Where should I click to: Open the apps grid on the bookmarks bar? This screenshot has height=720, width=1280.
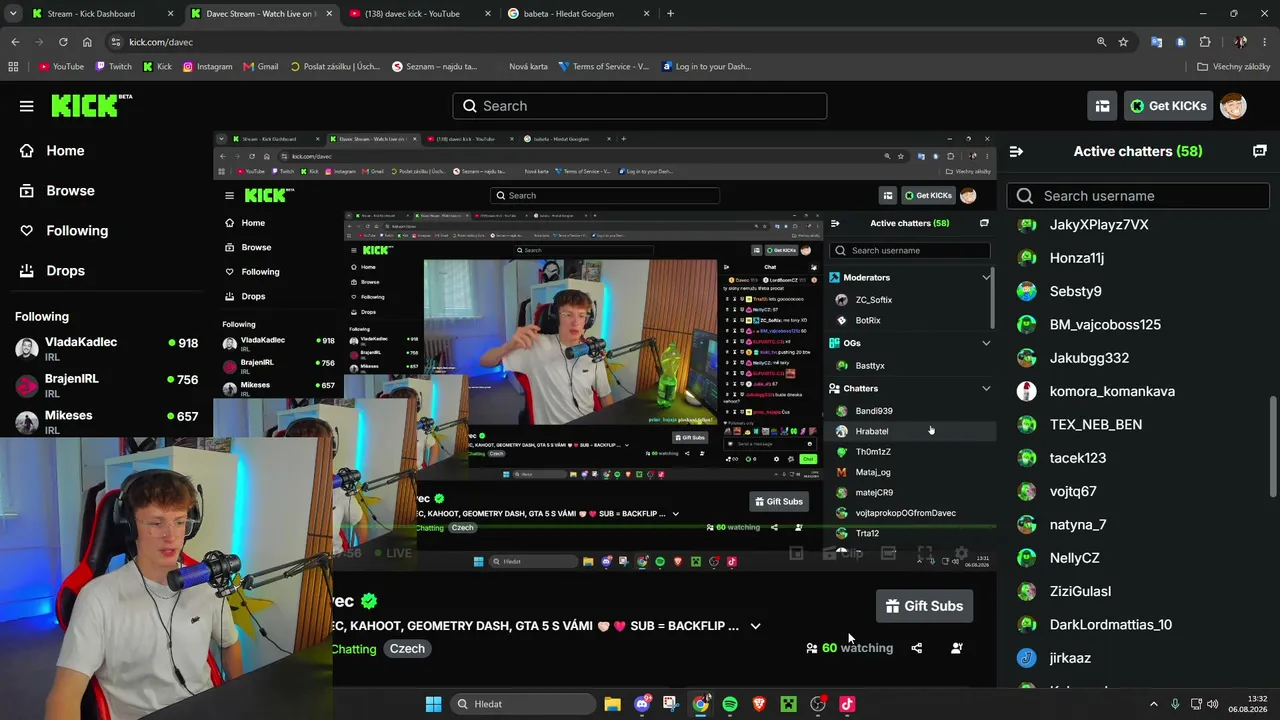tap(13, 67)
